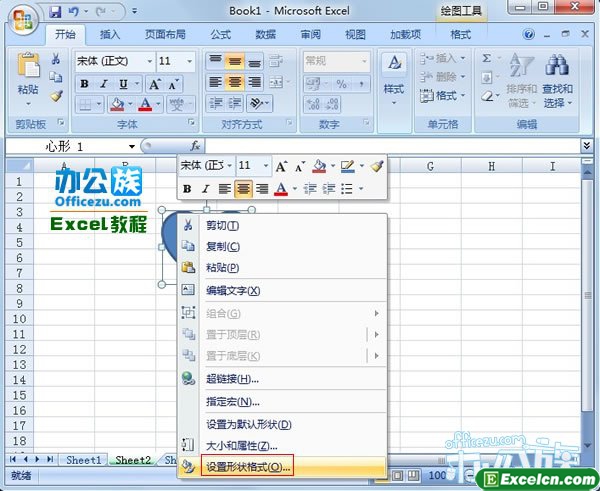Open the ribbon font name dropdown
This screenshot has width=600, height=491.
coord(150,62)
